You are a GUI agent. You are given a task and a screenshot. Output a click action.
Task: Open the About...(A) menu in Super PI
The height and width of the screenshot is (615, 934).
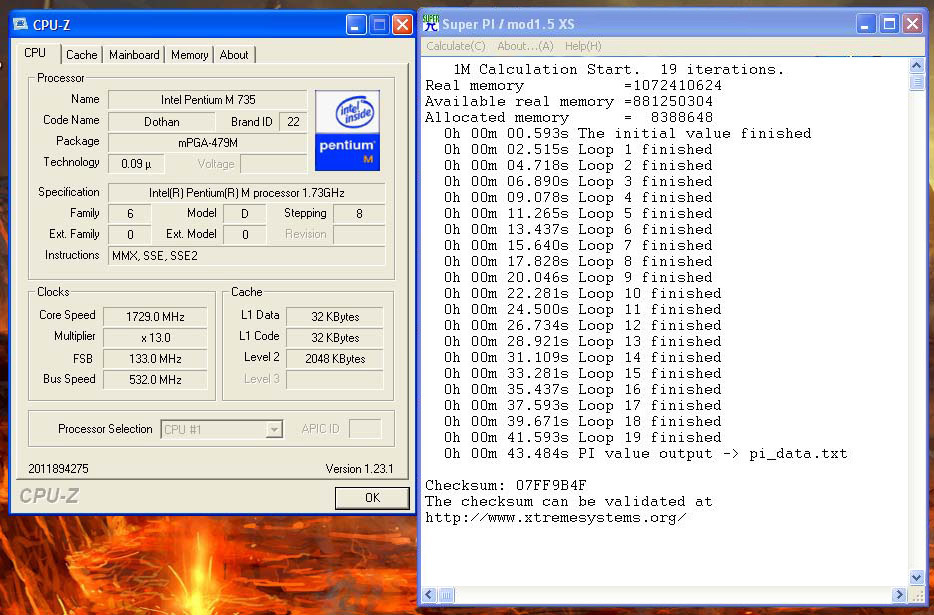[525, 46]
